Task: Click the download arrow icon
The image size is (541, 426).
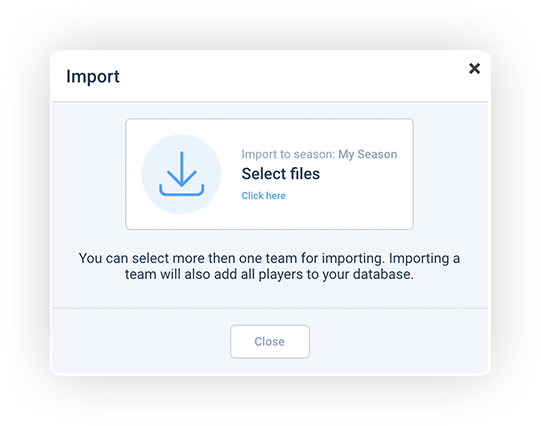Action: 181,174
